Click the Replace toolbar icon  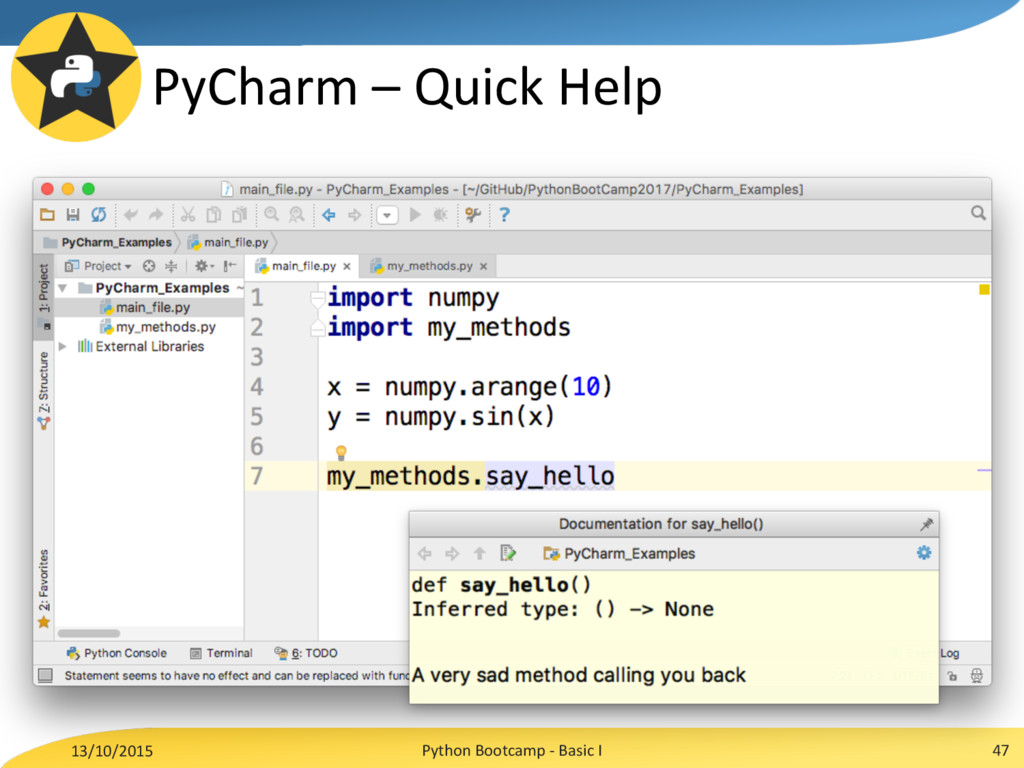296,214
